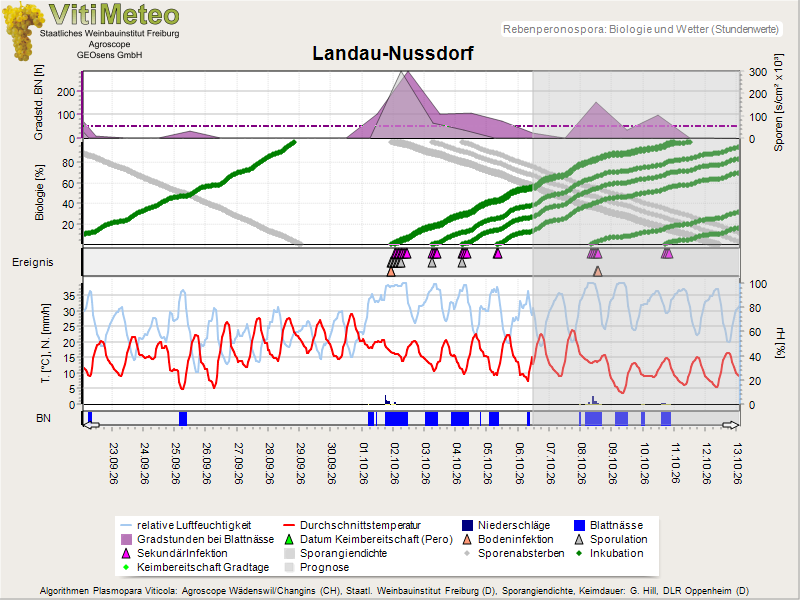800x600 pixels.
Task: Click the "Biologie [%]" axis label
Action: [x=40, y=192]
